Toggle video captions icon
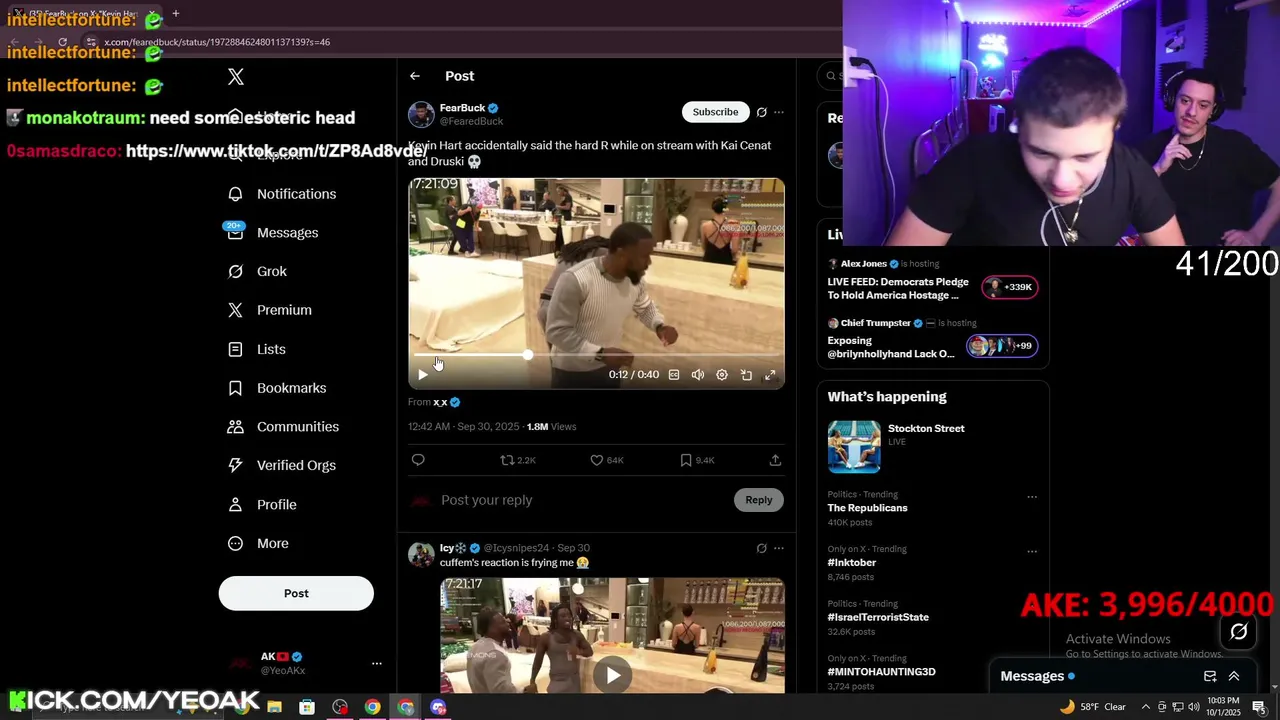The width and height of the screenshot is (1280, 720). pyautogui.click(x=674, y=375)
